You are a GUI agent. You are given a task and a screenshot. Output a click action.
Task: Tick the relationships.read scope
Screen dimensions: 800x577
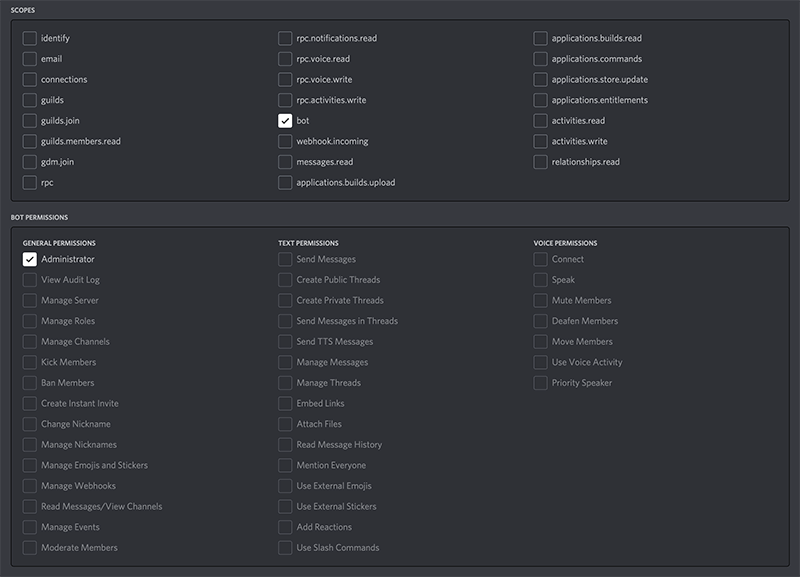[x=541, y=162]
